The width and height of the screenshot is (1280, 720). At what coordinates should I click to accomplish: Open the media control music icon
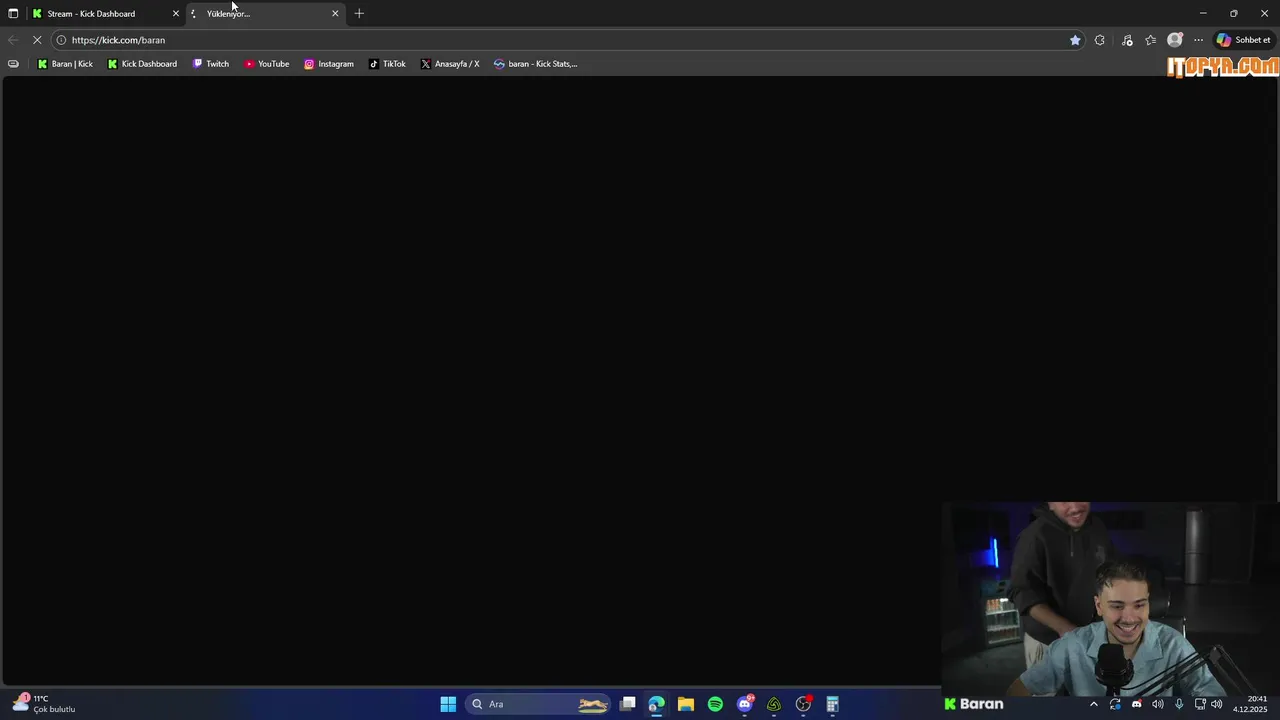point(1127,40)
